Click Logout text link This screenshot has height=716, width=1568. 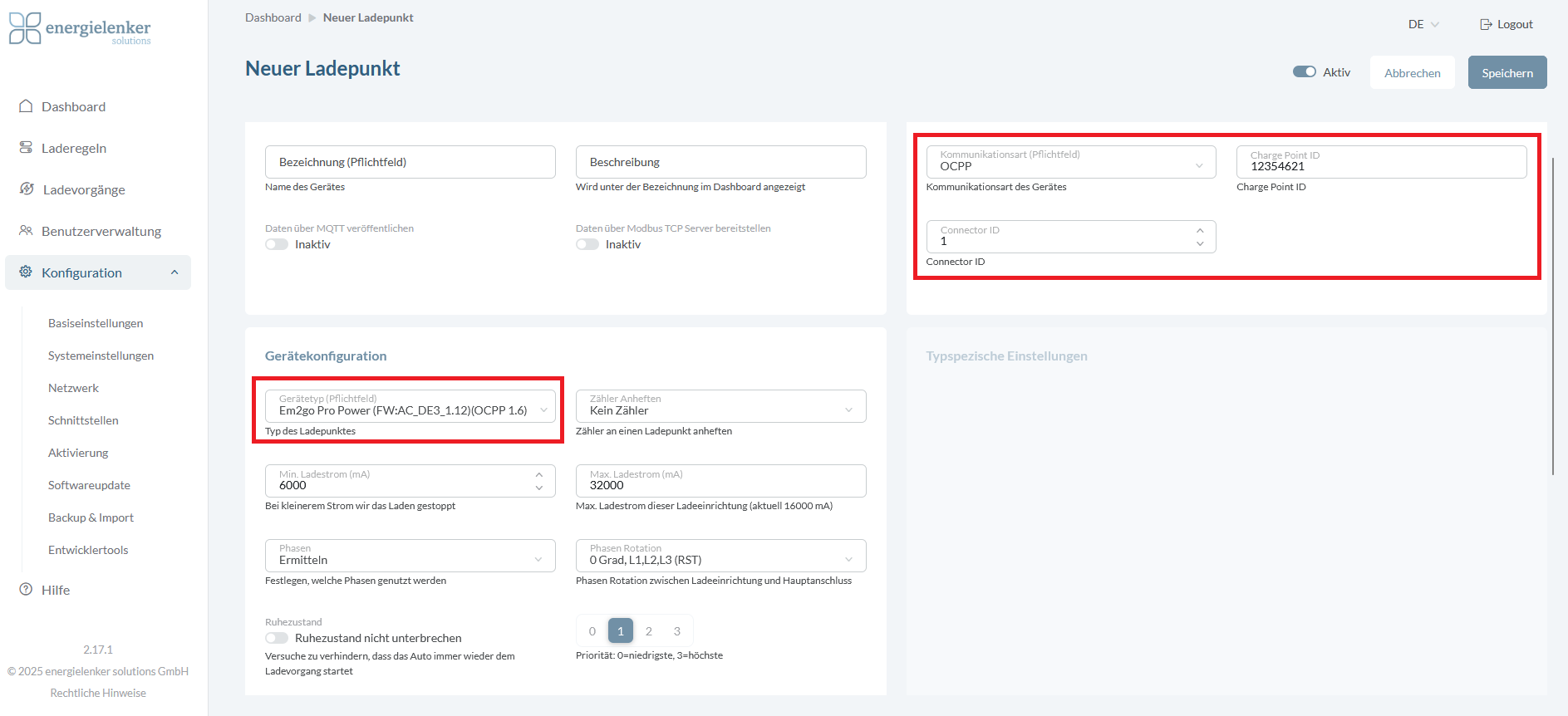1515,24
